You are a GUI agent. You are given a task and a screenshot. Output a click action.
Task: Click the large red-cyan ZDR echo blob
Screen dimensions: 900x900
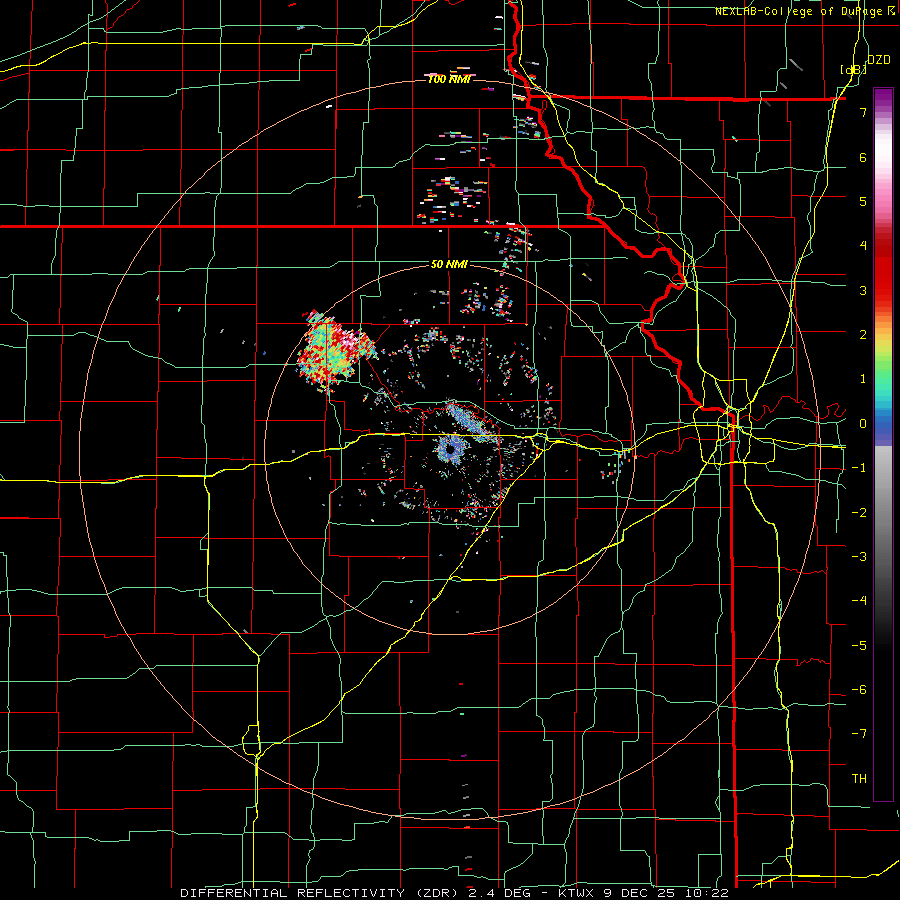click(335, 353)
